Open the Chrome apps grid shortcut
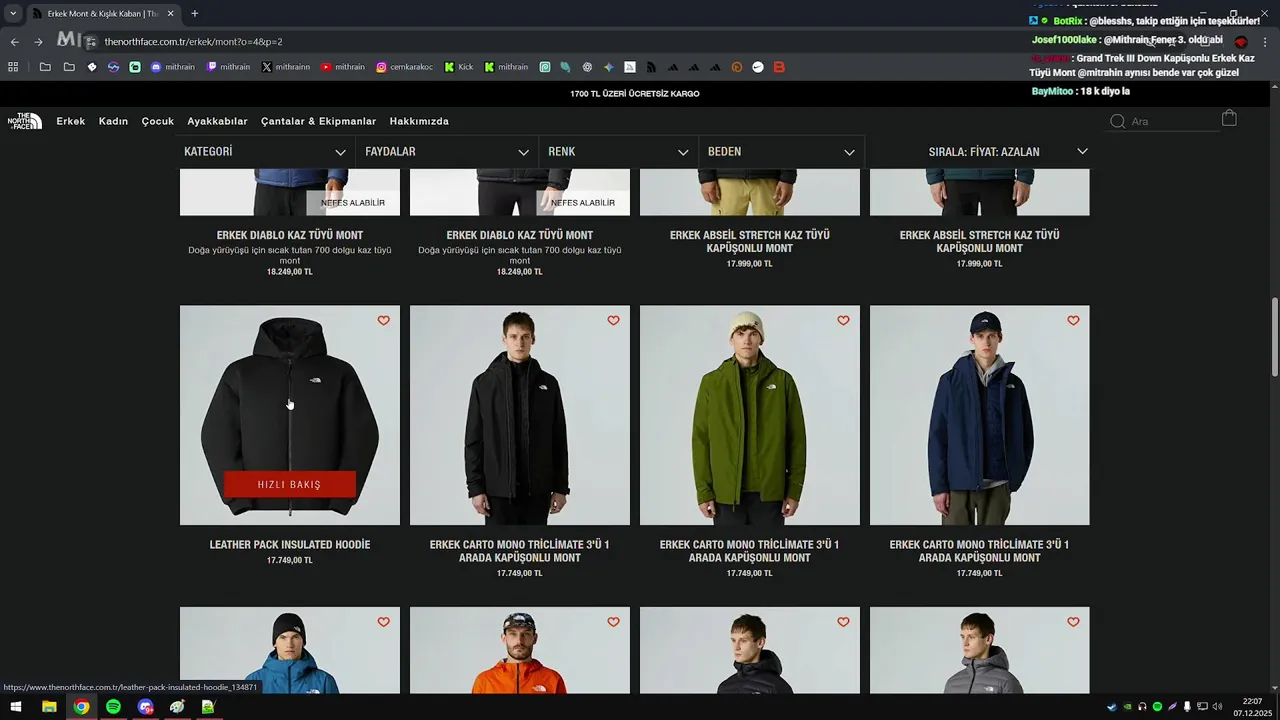This screenshot has width=1280, height=720. coord(13,67)
